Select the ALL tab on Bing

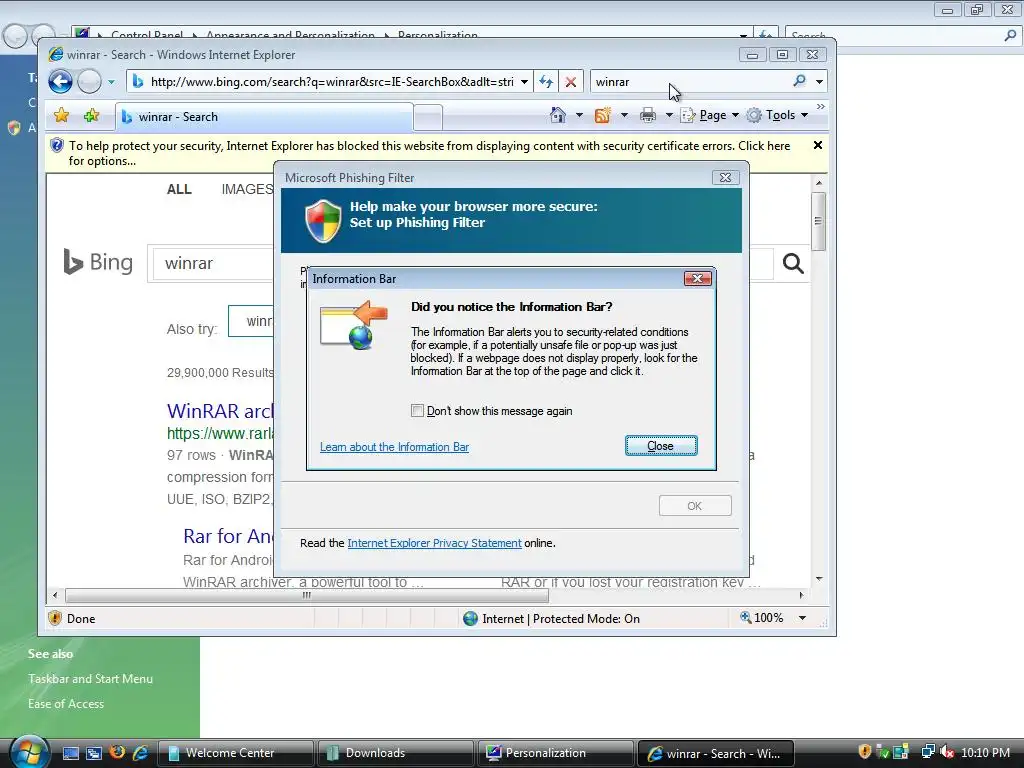tap(179, 189)
